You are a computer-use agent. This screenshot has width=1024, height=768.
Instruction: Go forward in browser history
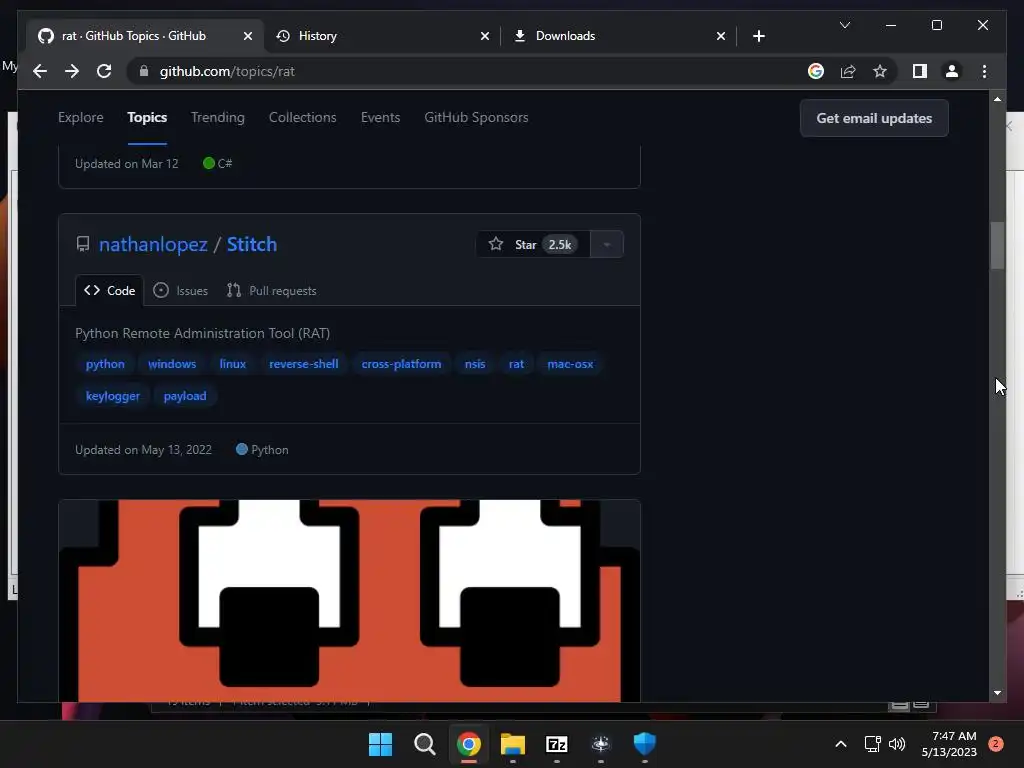tap(72, 71)
